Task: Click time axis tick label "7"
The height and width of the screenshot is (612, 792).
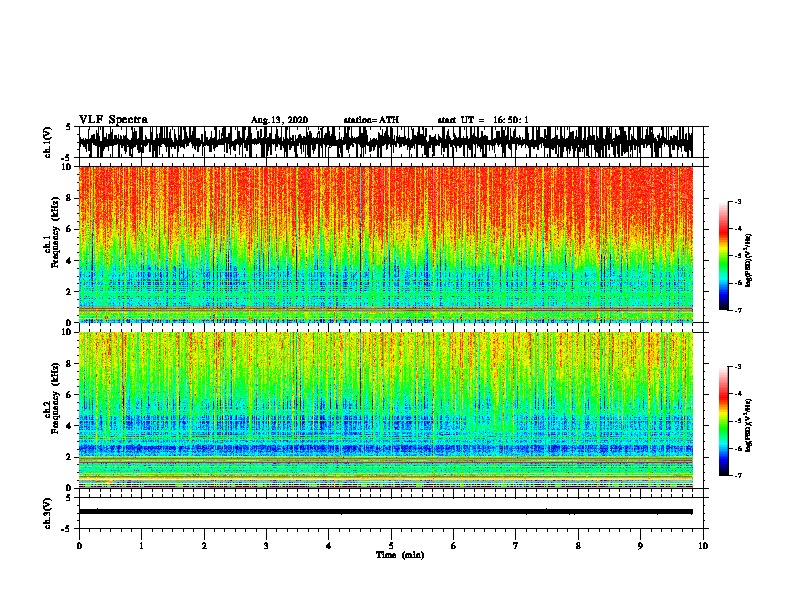Action: [x=516, y=546]
